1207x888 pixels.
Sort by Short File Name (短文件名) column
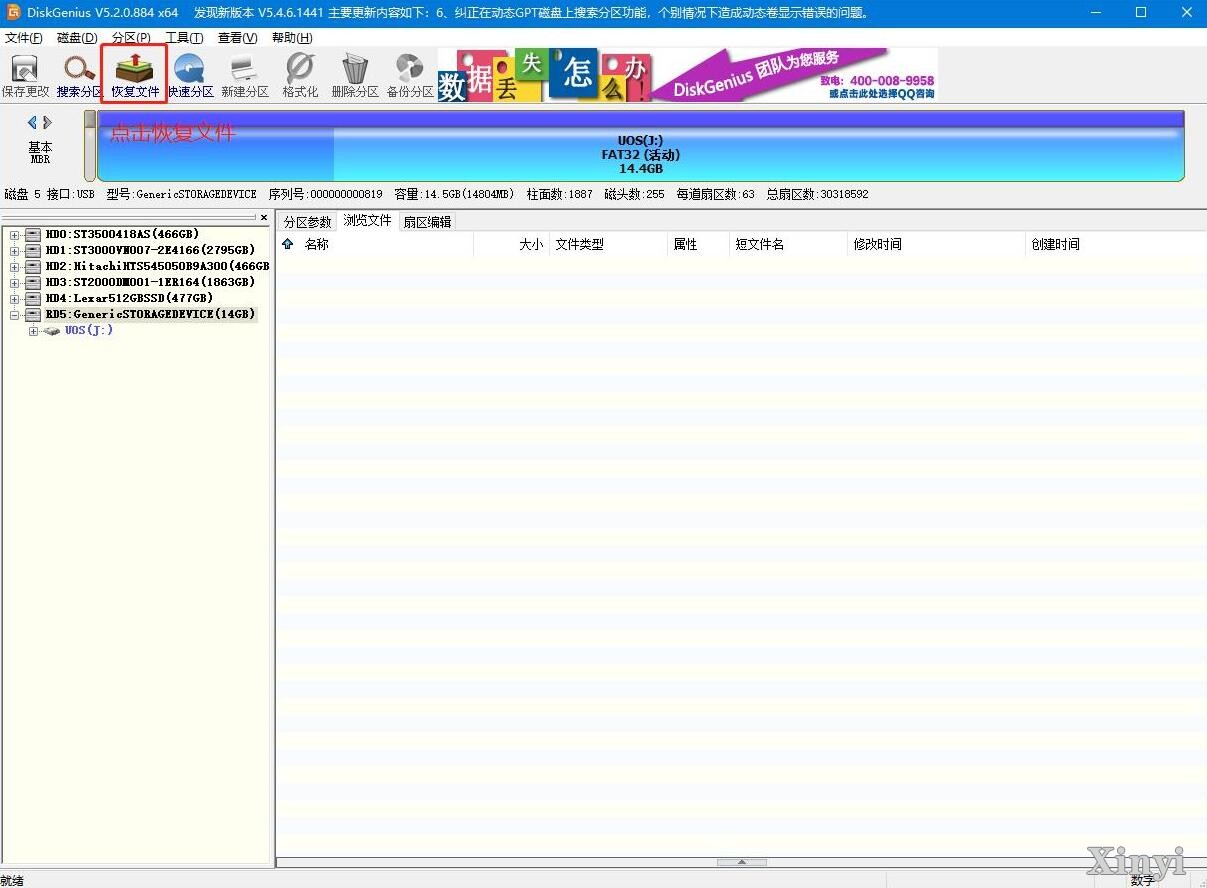pos(760,244)
